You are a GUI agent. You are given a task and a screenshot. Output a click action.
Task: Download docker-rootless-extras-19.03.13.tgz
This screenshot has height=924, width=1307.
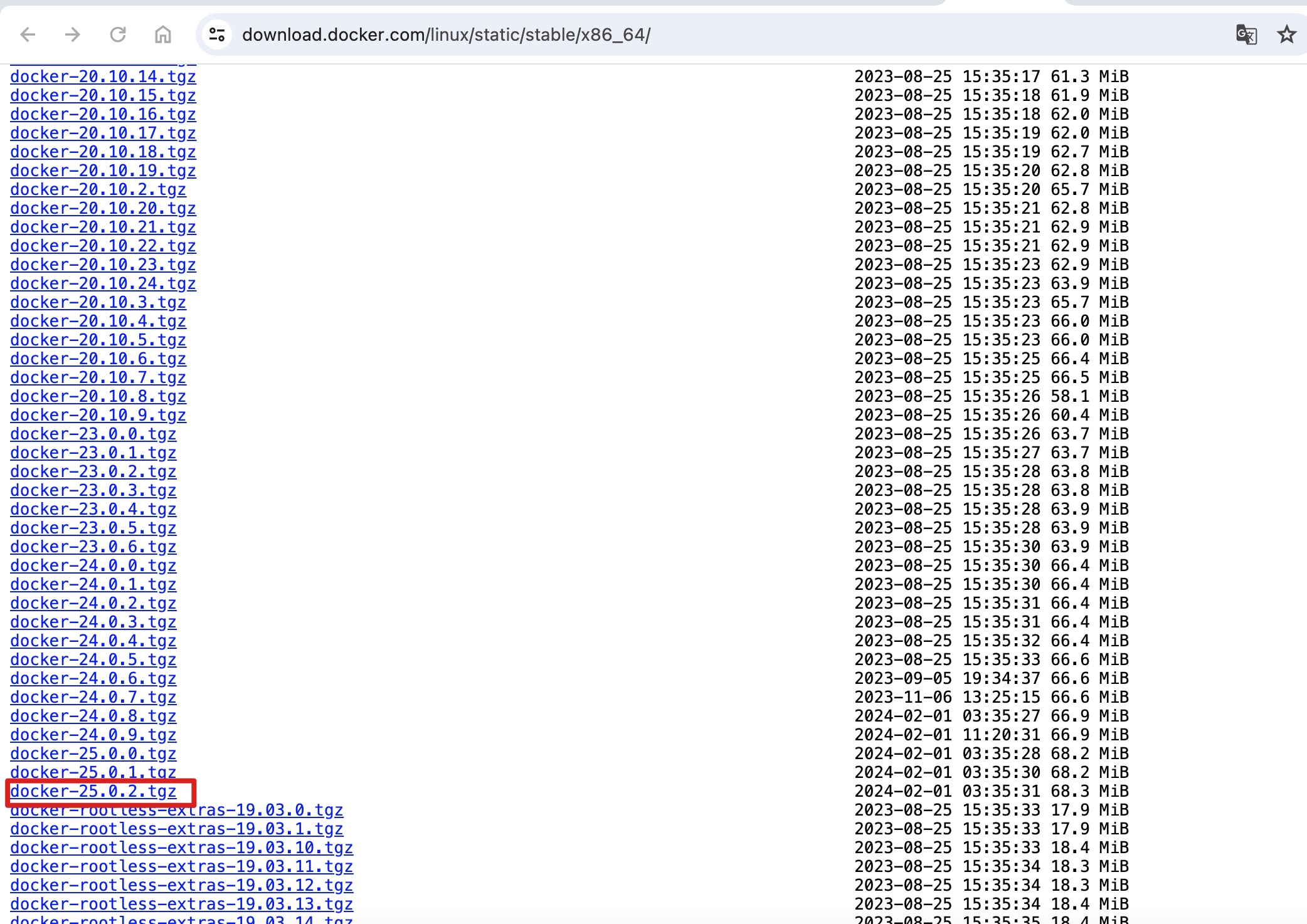click(181, 904)
